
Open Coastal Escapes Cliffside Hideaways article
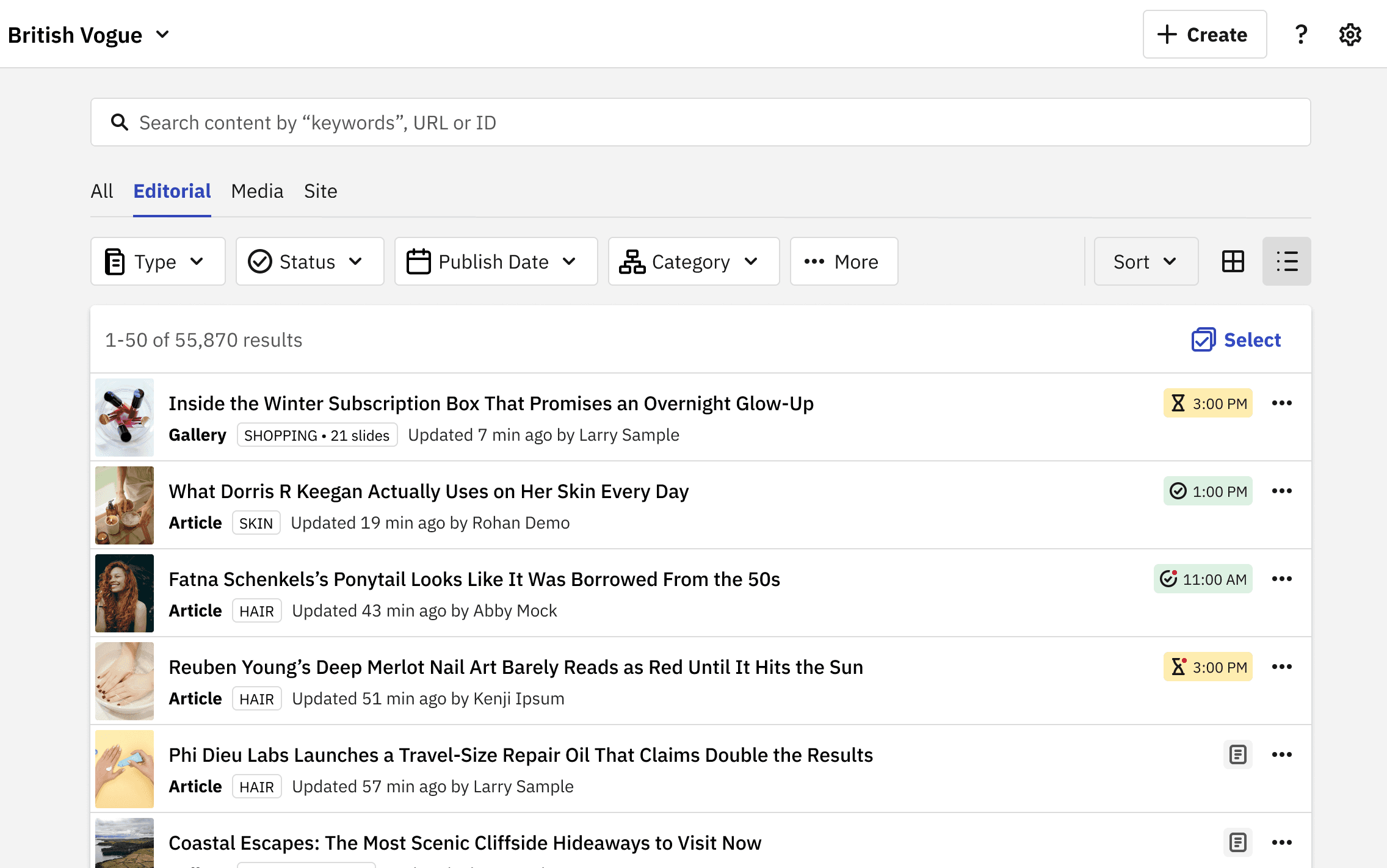(x=465, y=842)
